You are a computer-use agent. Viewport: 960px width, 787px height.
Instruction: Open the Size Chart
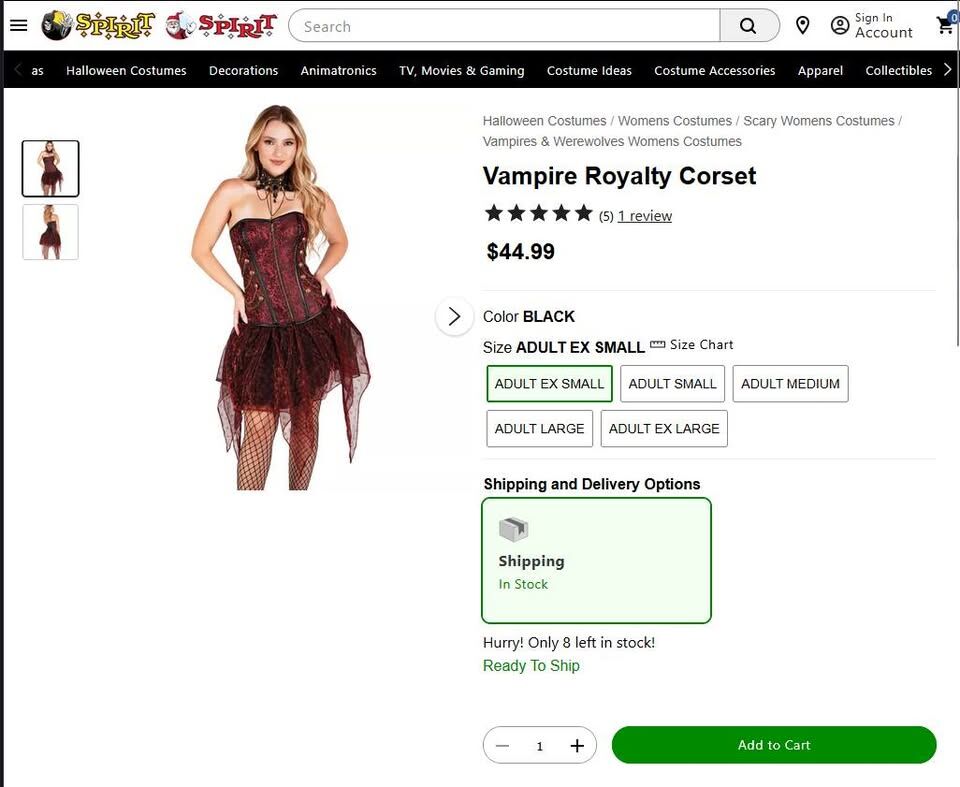692,345
